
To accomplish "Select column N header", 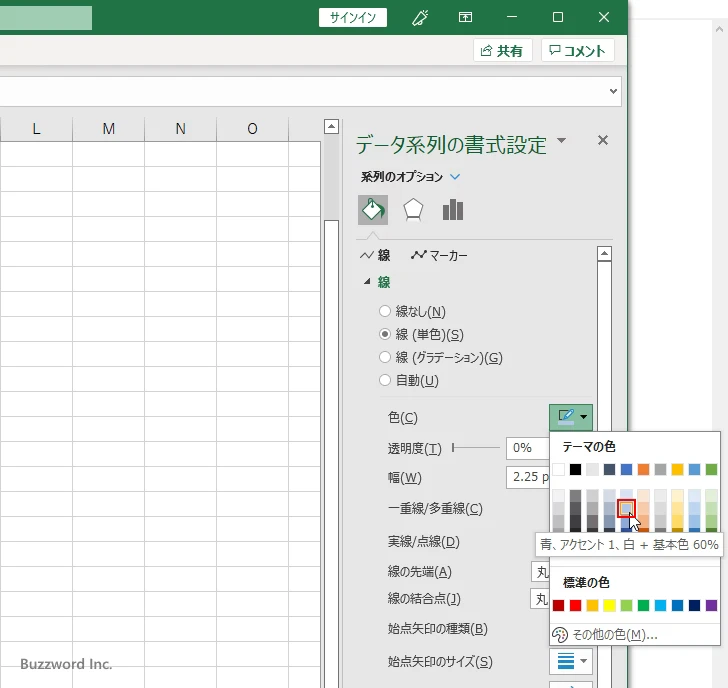I will [181, 129].
